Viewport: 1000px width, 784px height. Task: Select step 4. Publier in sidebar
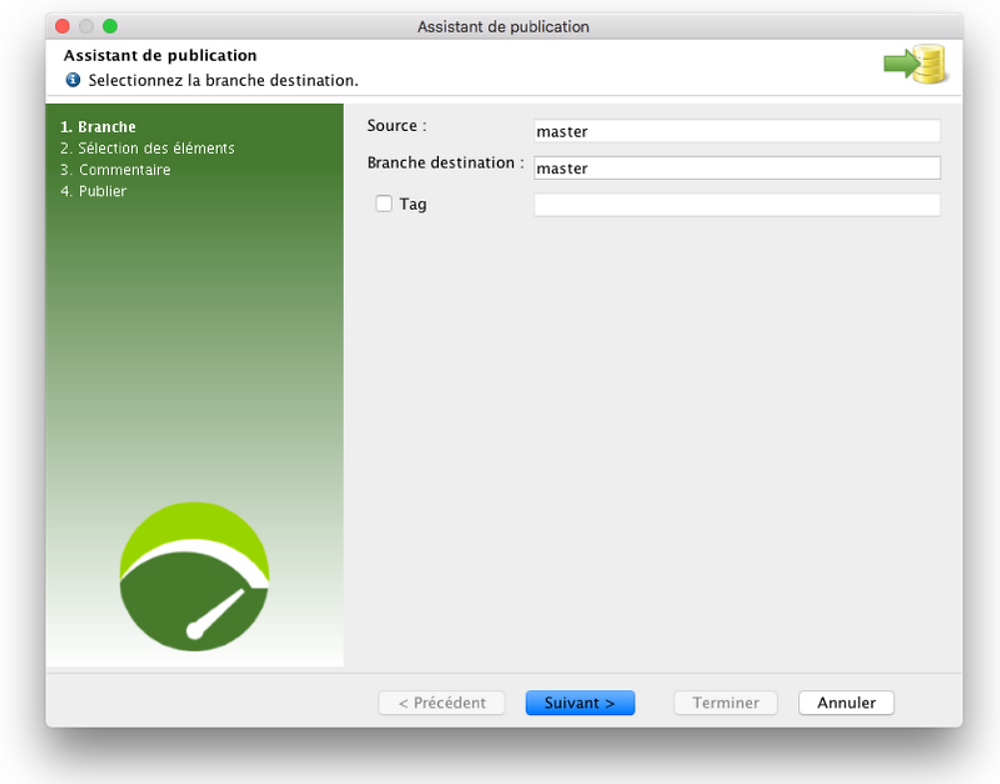coord(94,191)
